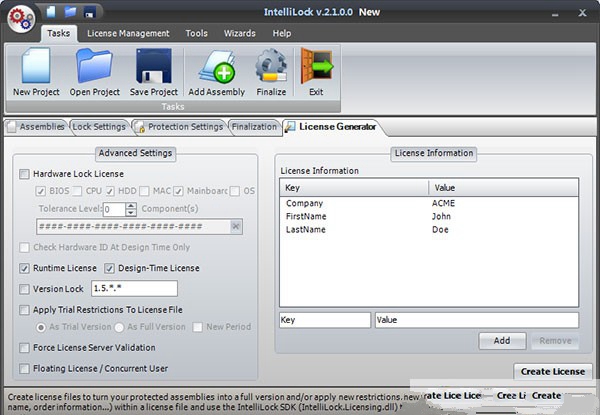The width and height of the screenshot is (600, 415).
Task: Enable Apply Trial Restrictions To License File
Action: coord(24,310)
